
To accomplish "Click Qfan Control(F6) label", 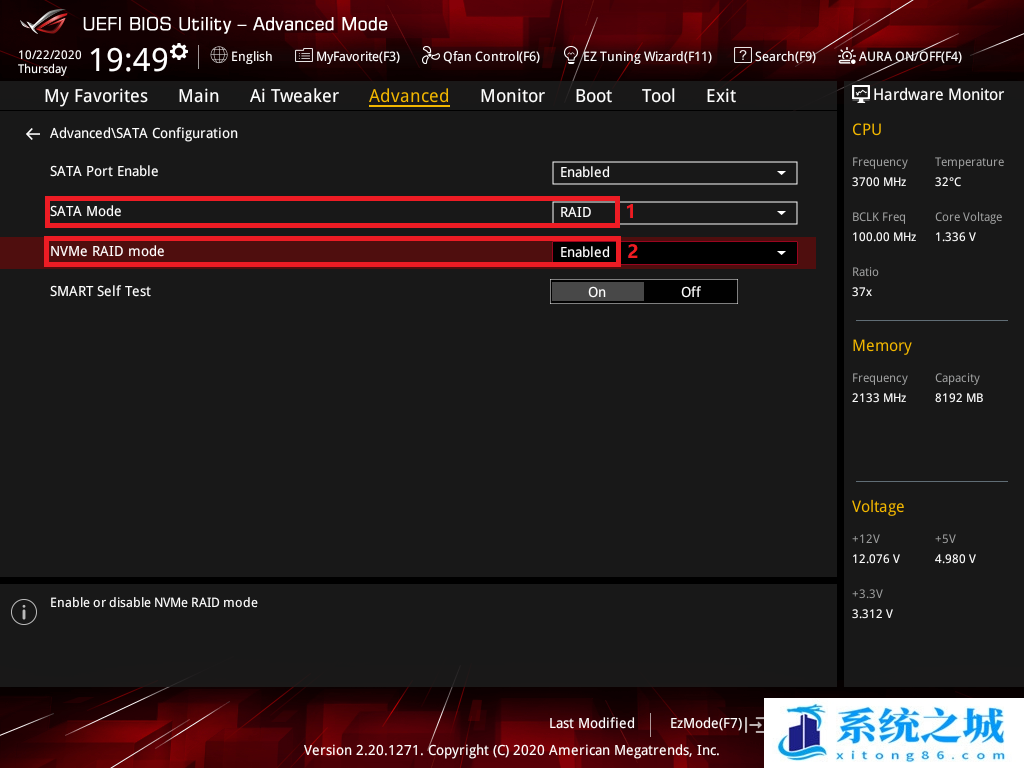I will click(x=491, y=56).
